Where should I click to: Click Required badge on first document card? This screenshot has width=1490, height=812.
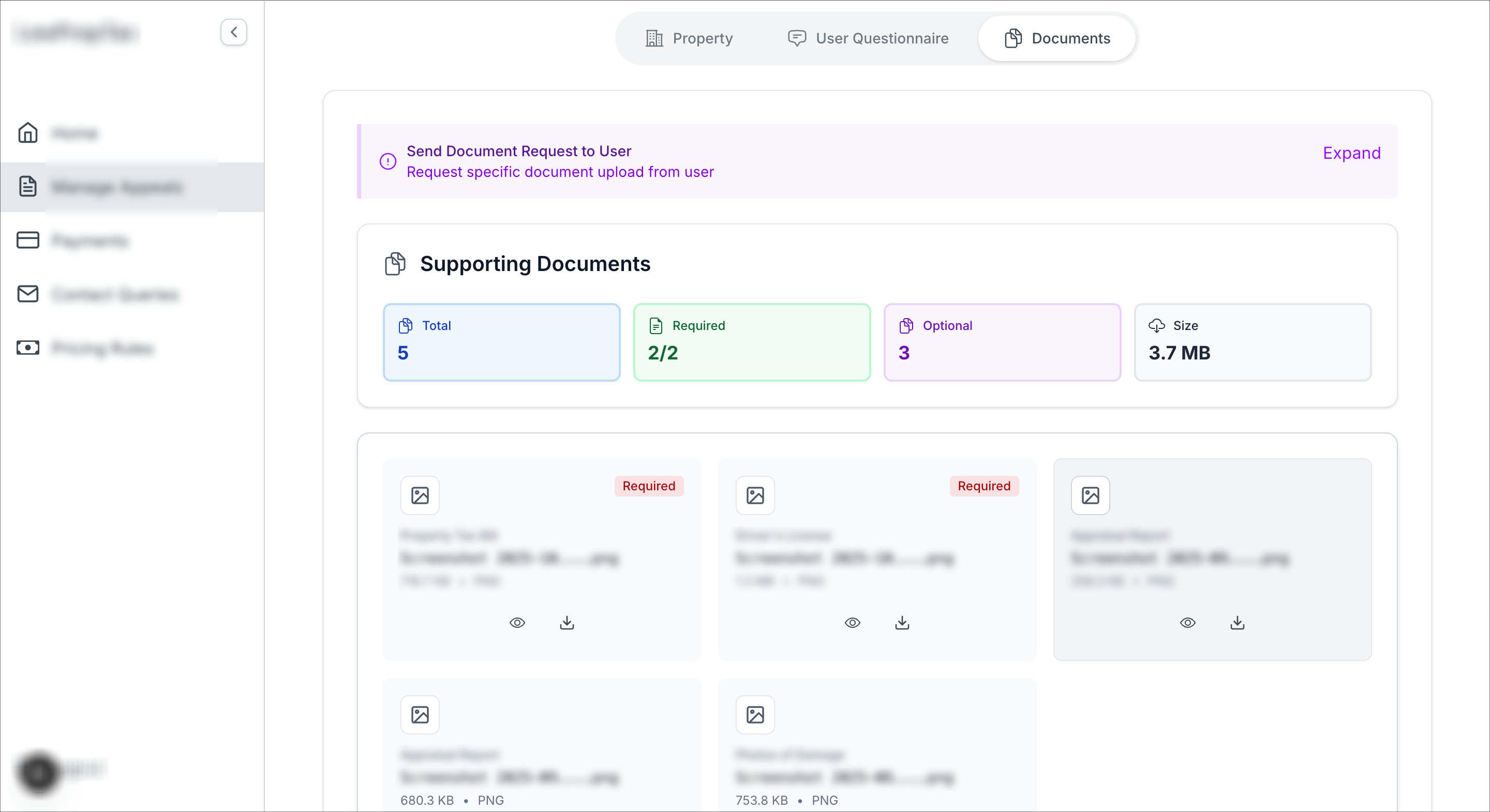pos(649,486)
